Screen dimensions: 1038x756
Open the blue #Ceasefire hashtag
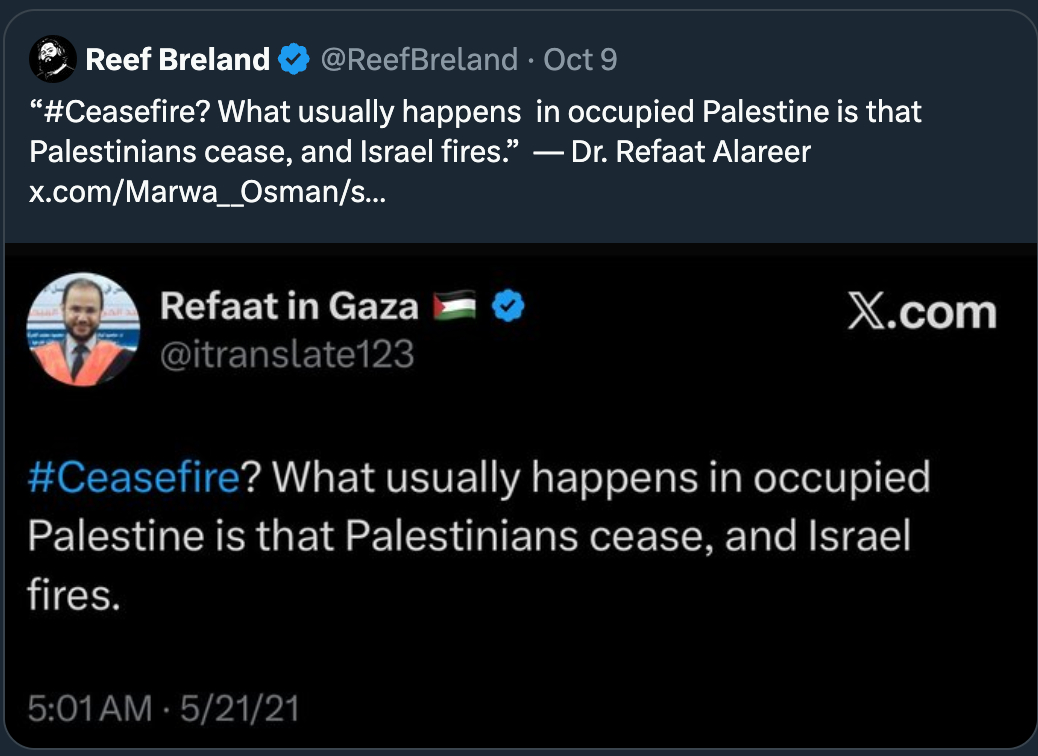(133, 478)
